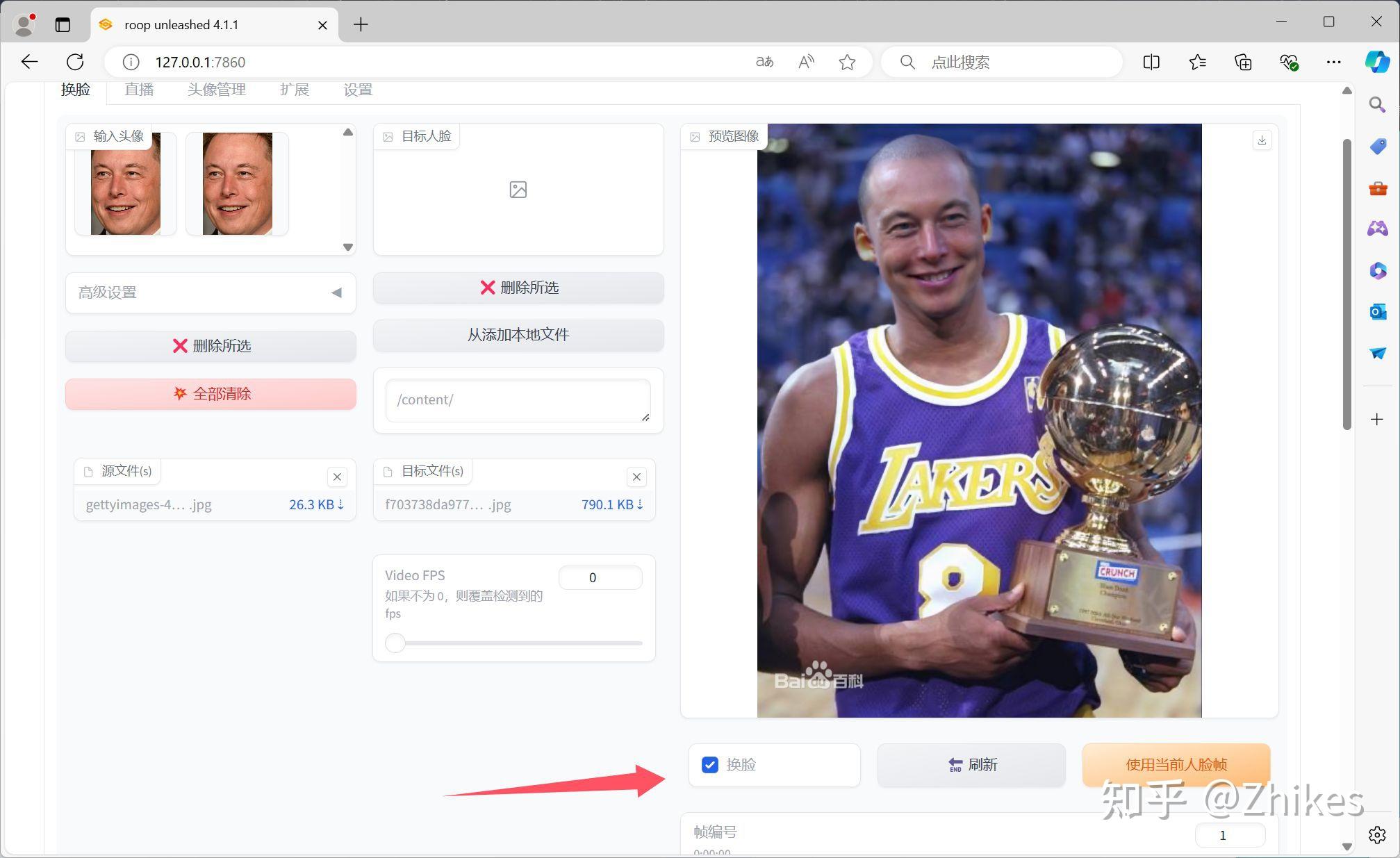Launch the Copilot sidebar icon

point(1377,62)
